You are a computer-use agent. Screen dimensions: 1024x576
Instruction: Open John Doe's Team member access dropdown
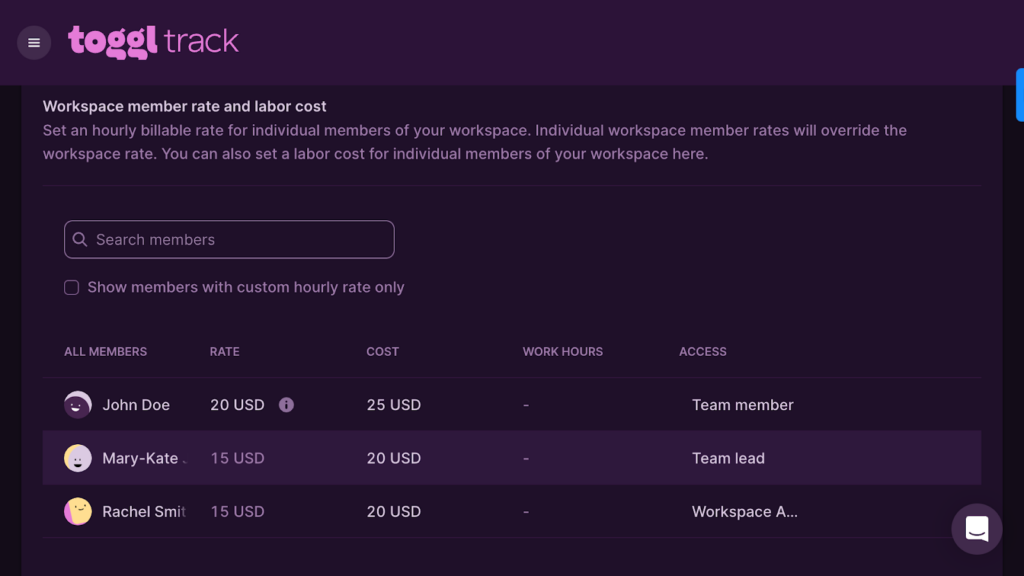point(742,405)
